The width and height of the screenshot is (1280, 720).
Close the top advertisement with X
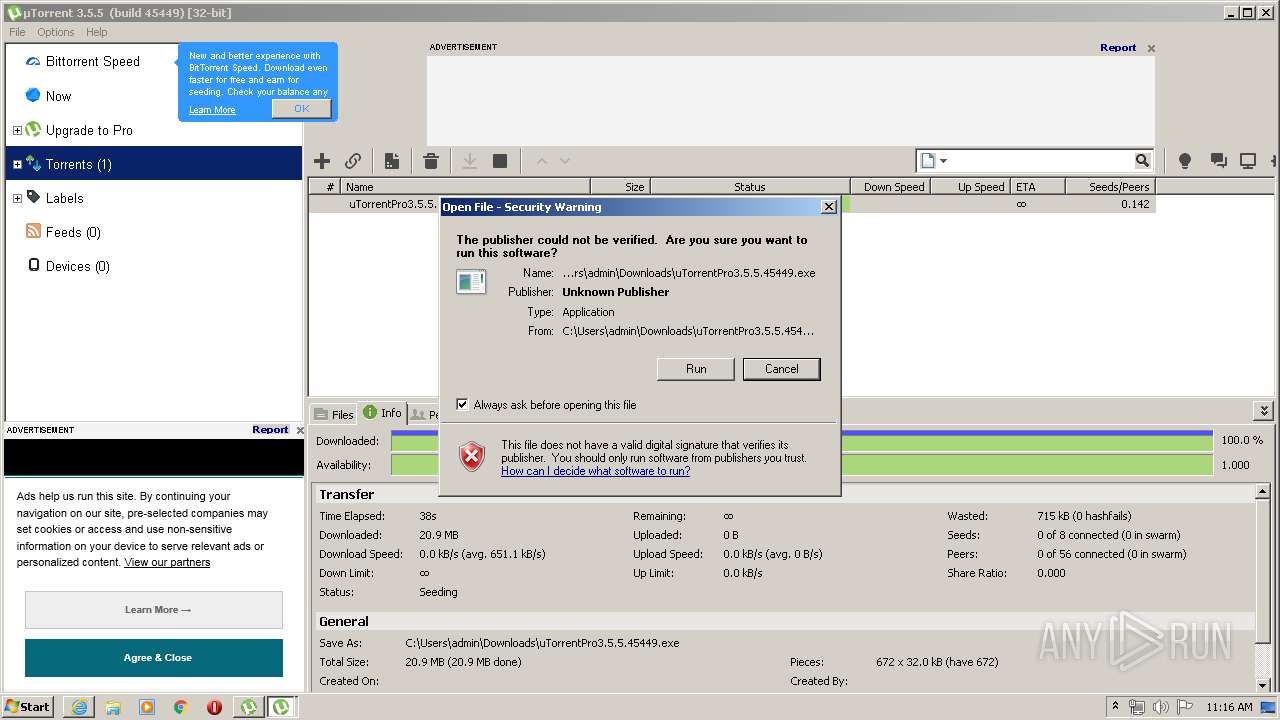1151,48
